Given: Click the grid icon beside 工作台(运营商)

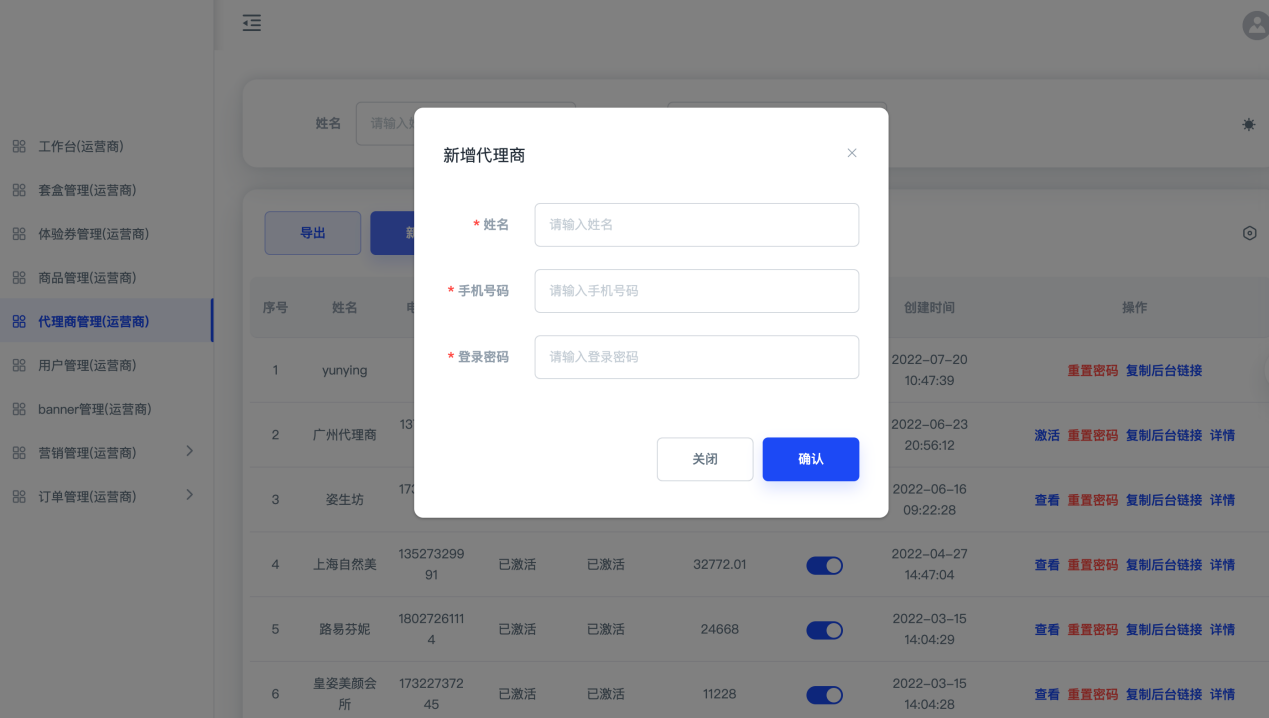Looking at the screenshot, I should [x=19, y=147].
